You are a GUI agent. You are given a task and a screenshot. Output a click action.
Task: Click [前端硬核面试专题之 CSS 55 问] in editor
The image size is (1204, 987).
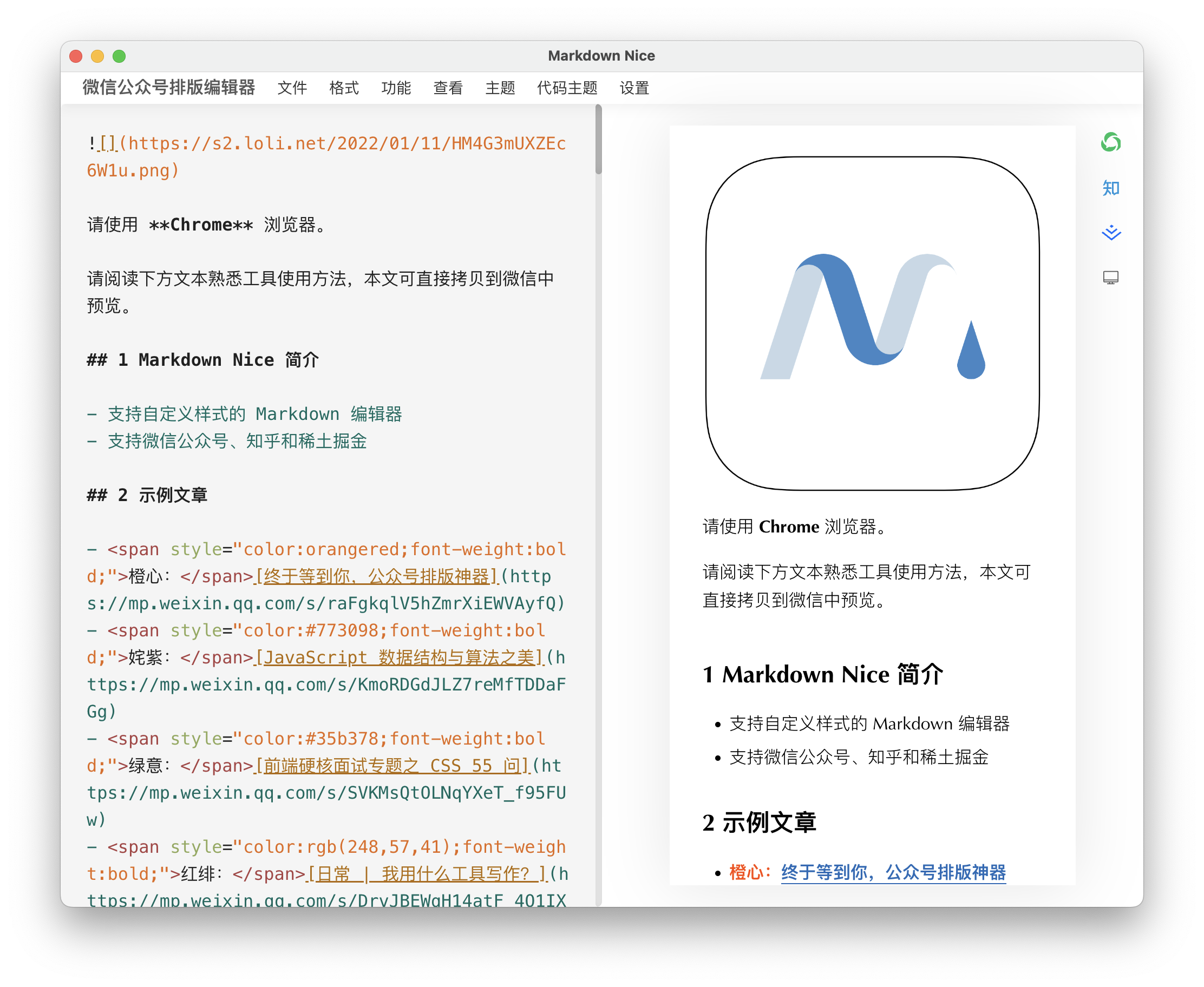coord(393,765)
